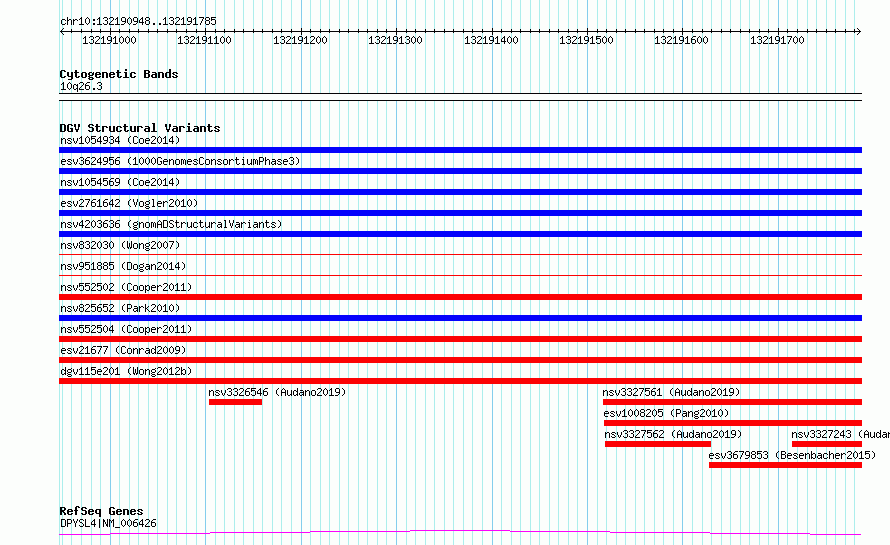Click the thin red line under nsv832030
Image resolution: width=890 pixels, height=545 pixels.
tap(460, 254)
